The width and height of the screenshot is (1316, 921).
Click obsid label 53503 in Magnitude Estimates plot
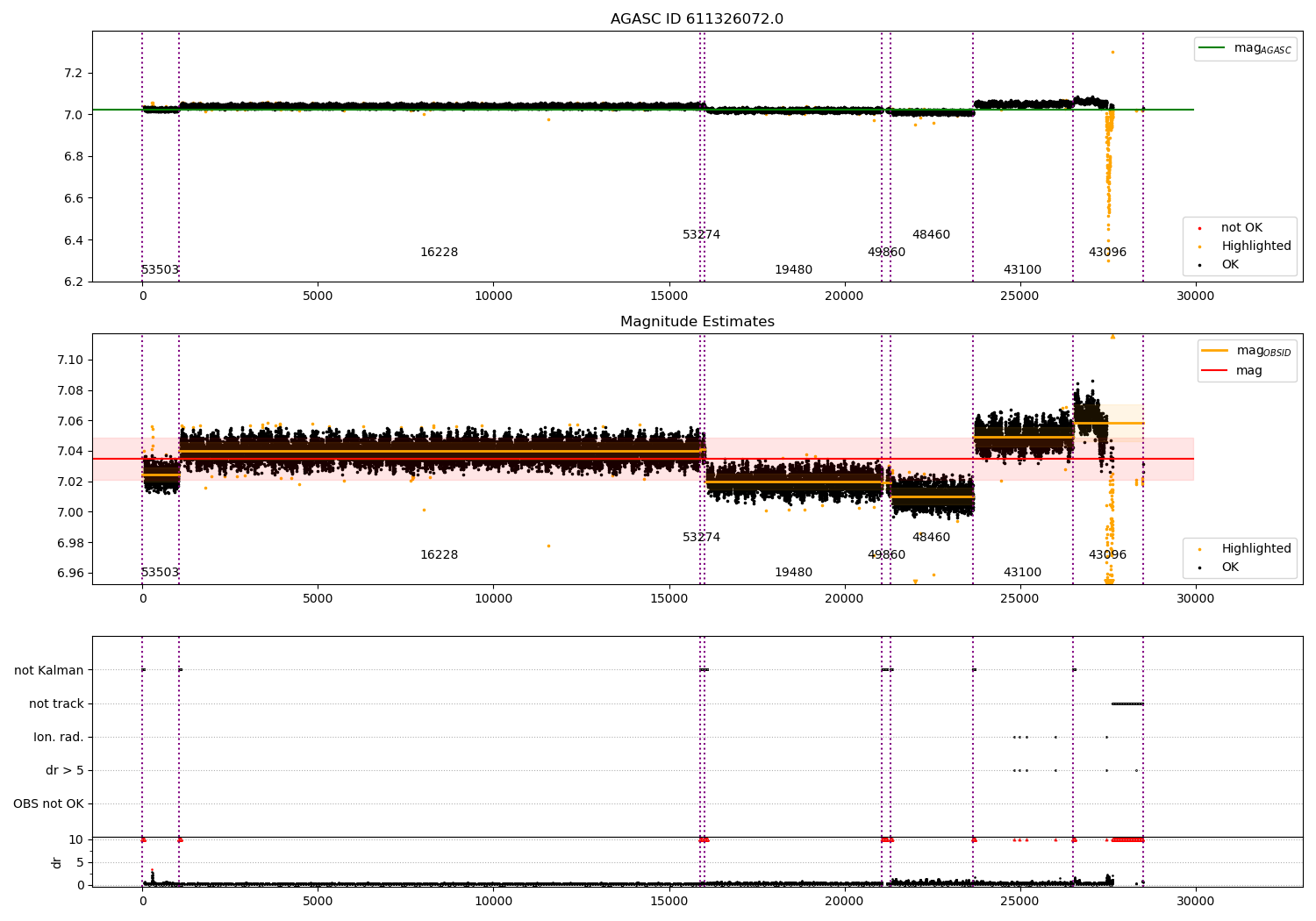160,573
